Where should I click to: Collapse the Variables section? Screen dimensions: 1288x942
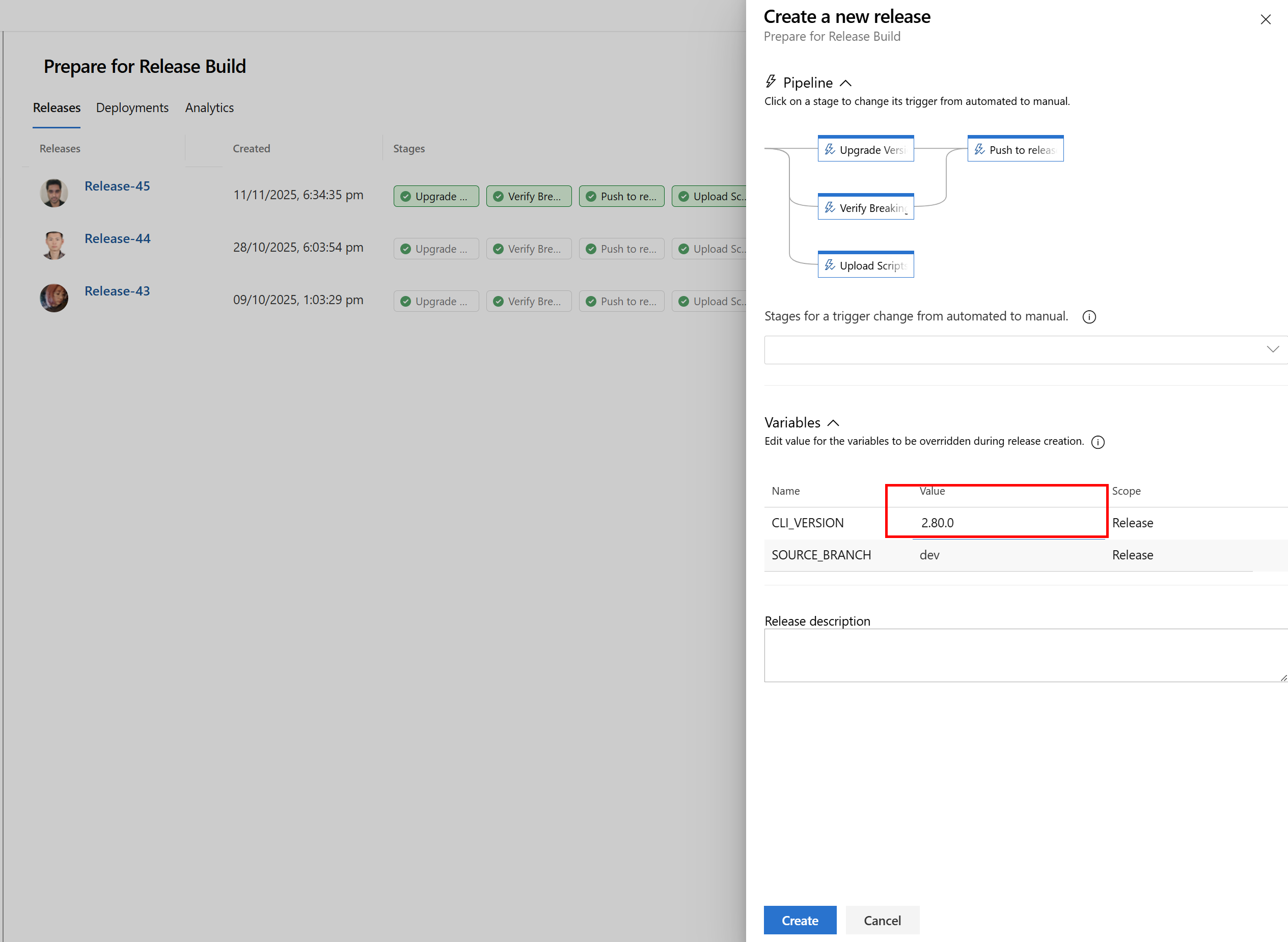(833, 423)
